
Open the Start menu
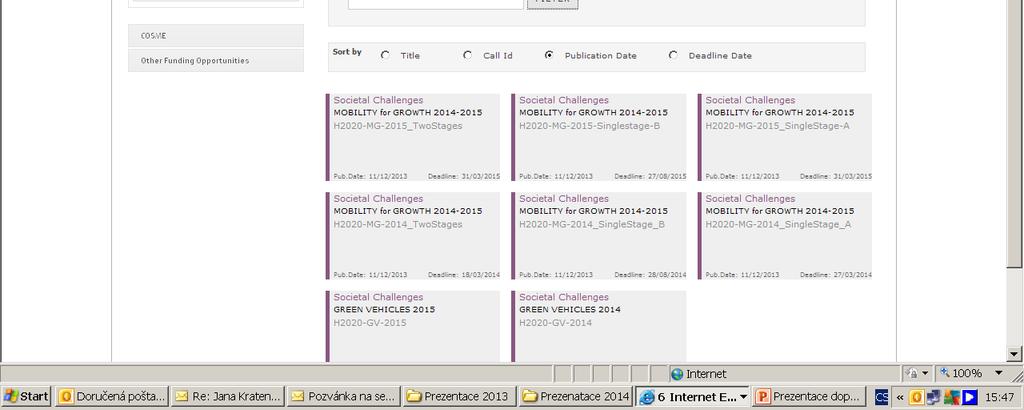point(26,396)
